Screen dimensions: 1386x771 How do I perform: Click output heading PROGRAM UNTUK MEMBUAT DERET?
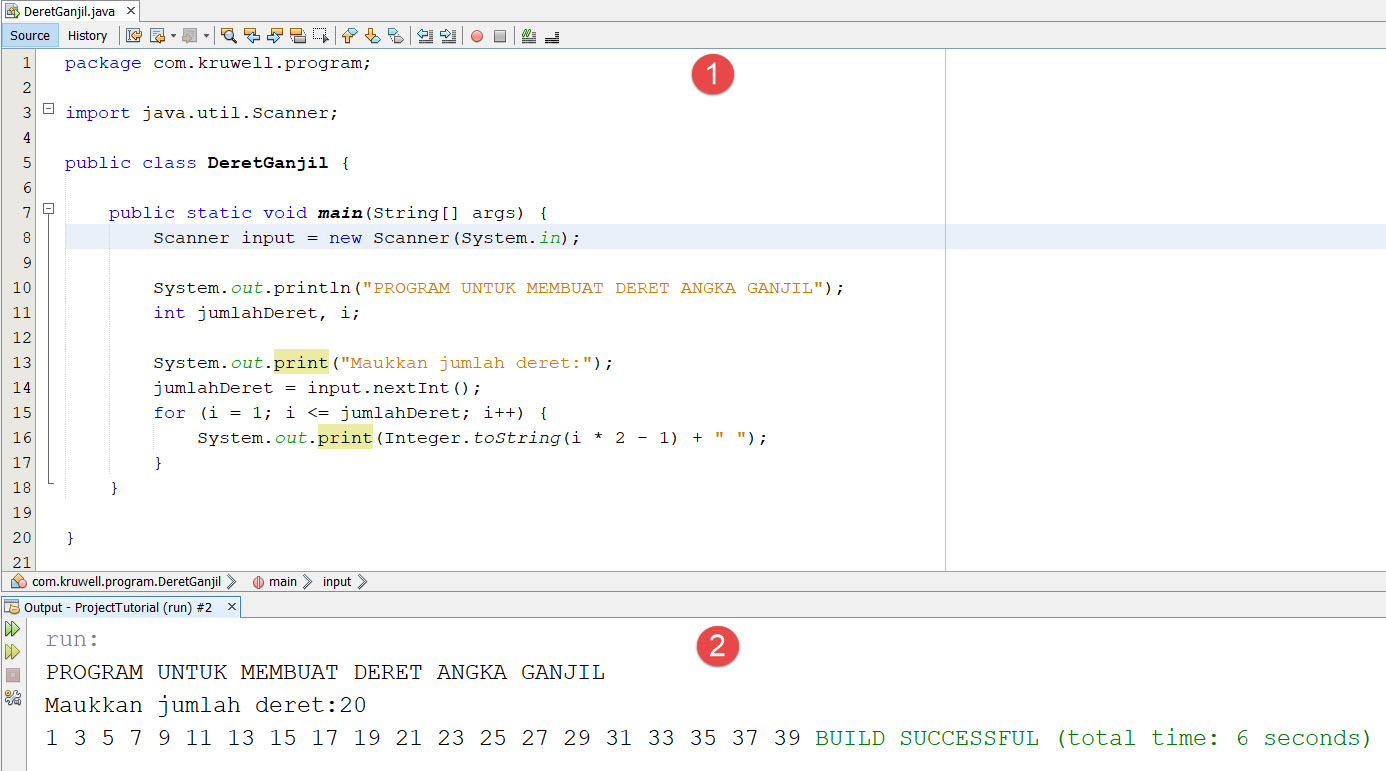[325, 672]
